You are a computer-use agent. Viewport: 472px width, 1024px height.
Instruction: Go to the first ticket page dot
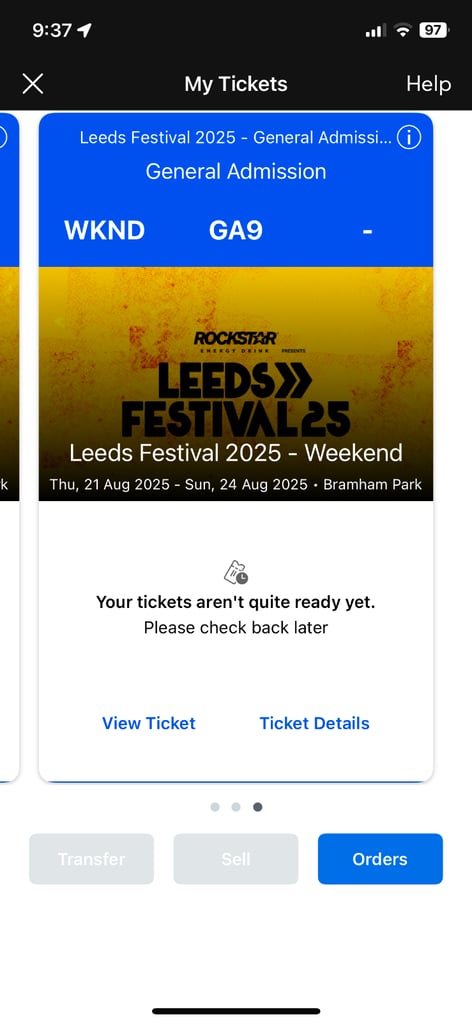pos(215,807)
